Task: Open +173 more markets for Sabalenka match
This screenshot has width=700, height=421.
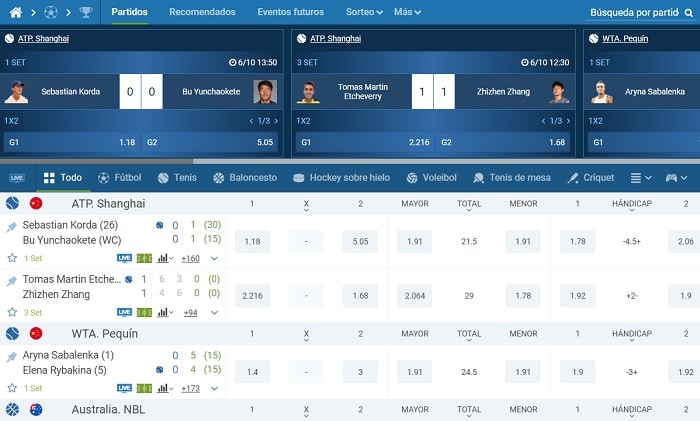Action: pyautogui.click(x=190, y=389)
